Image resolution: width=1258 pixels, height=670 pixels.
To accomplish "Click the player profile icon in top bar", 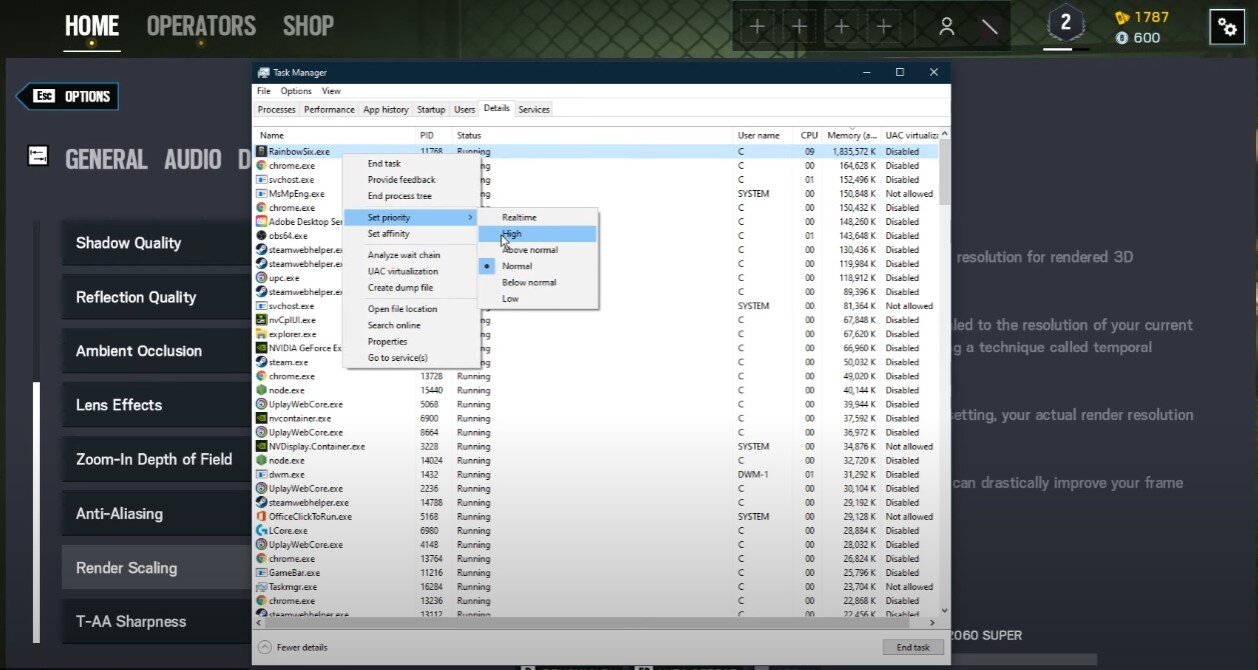I will point(946,27).
